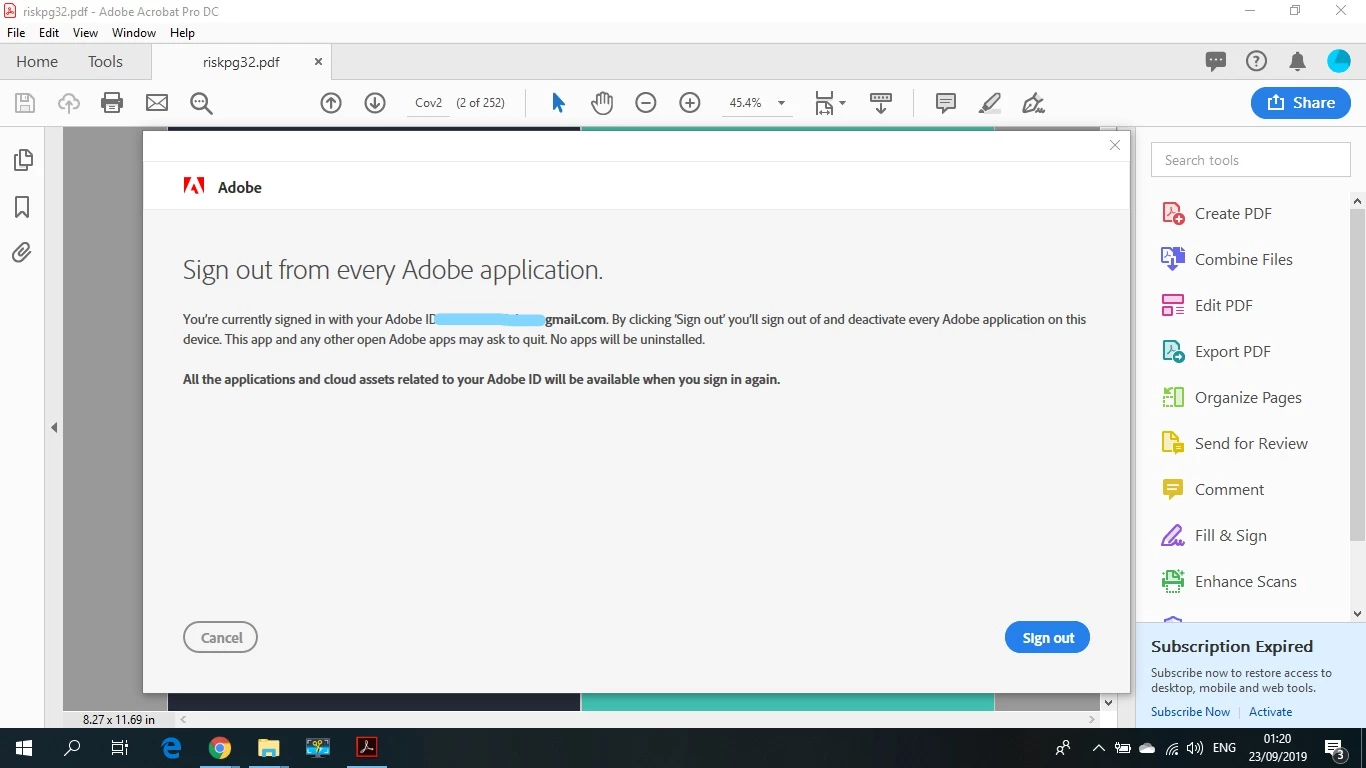Open Chrome from the taskbar
The image size is (1366, 768).
220,748
